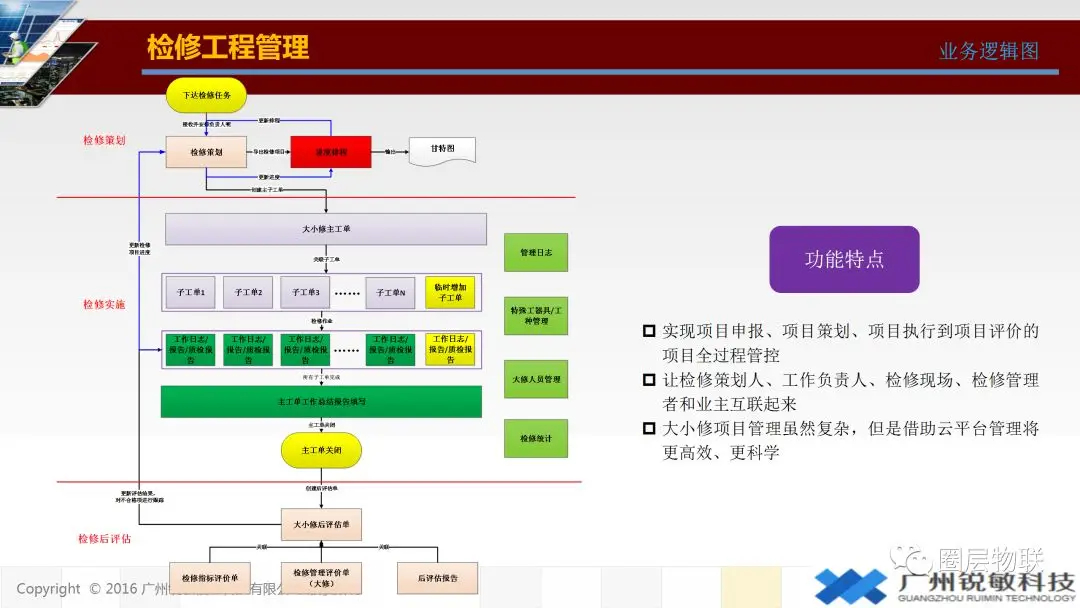1080x608 pixels.
Task: Select the red 检修实施 stage label
Action: [x=104, y=304]
